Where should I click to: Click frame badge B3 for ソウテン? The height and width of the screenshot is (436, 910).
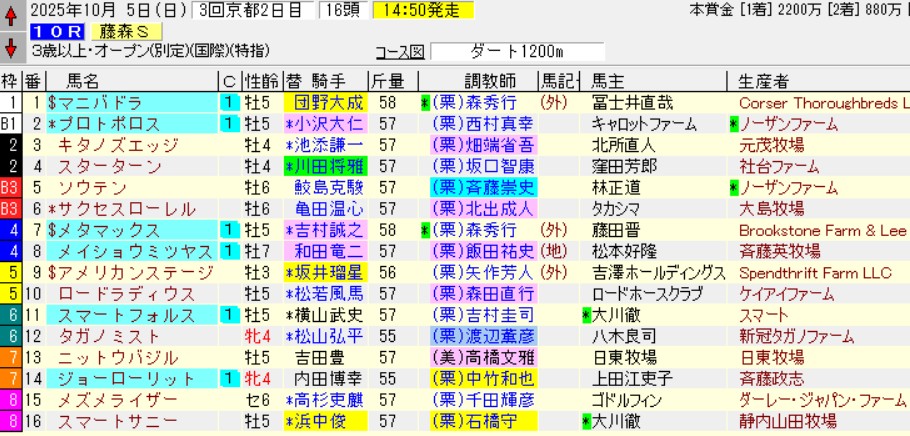coord(10,187)
